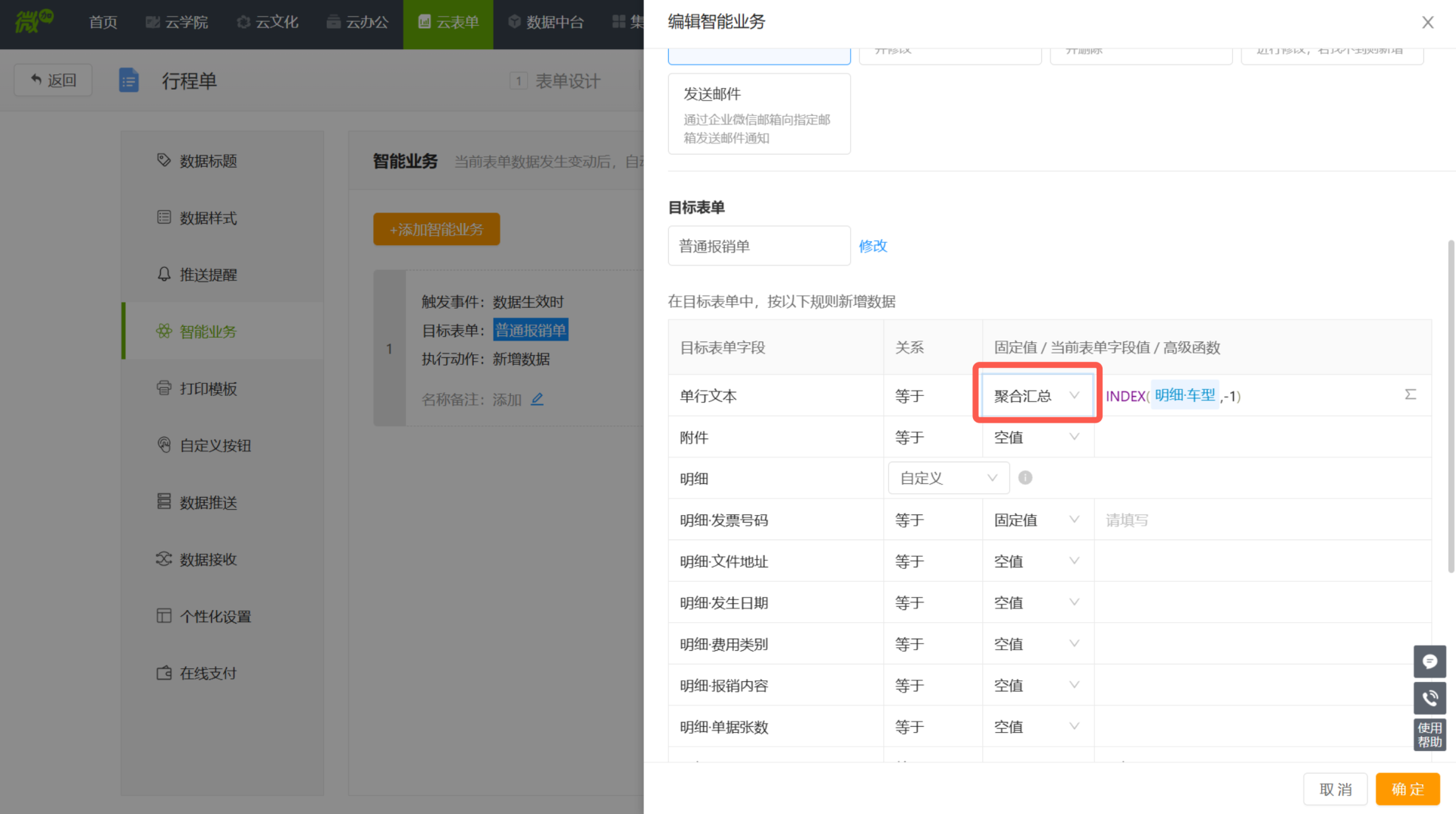Switch to the 云表单 top tab
This screenshot has height=814, width=1456.
tap(448, 23)
